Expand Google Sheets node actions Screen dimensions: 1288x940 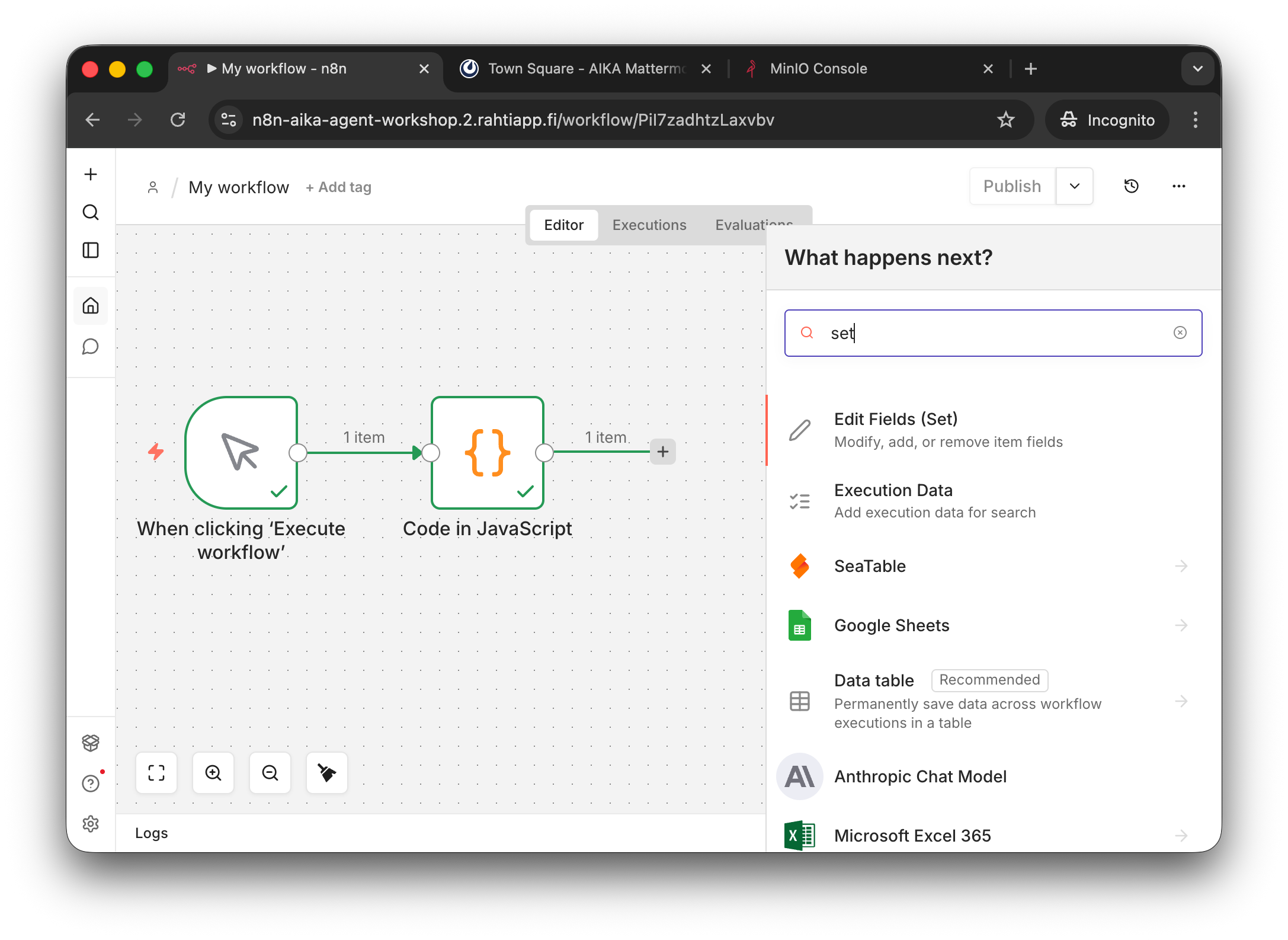click(1181, 625)
